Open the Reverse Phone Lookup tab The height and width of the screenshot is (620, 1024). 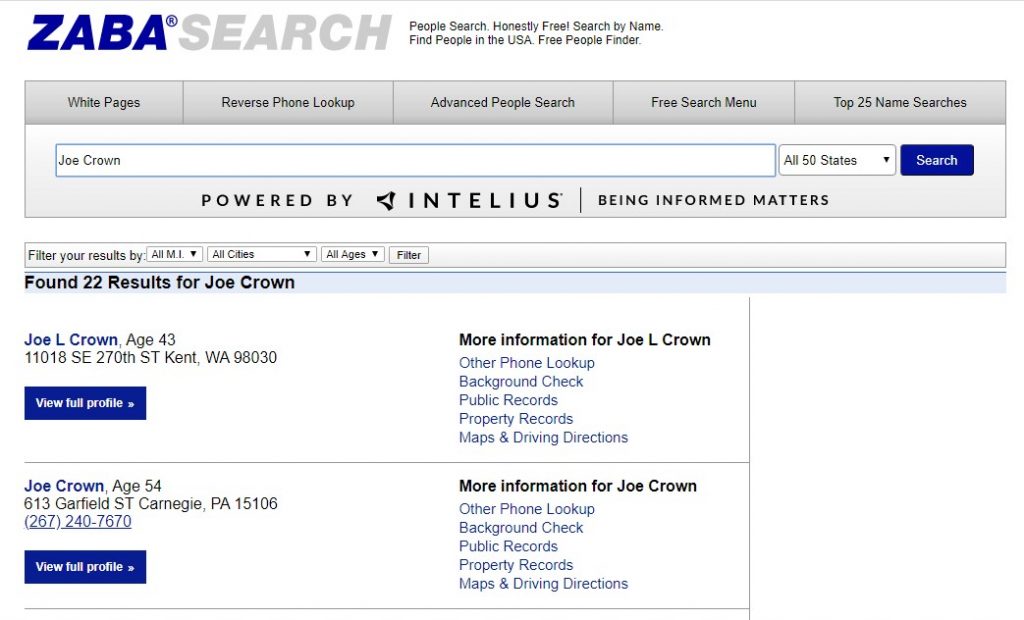click(x=288, y=102)
